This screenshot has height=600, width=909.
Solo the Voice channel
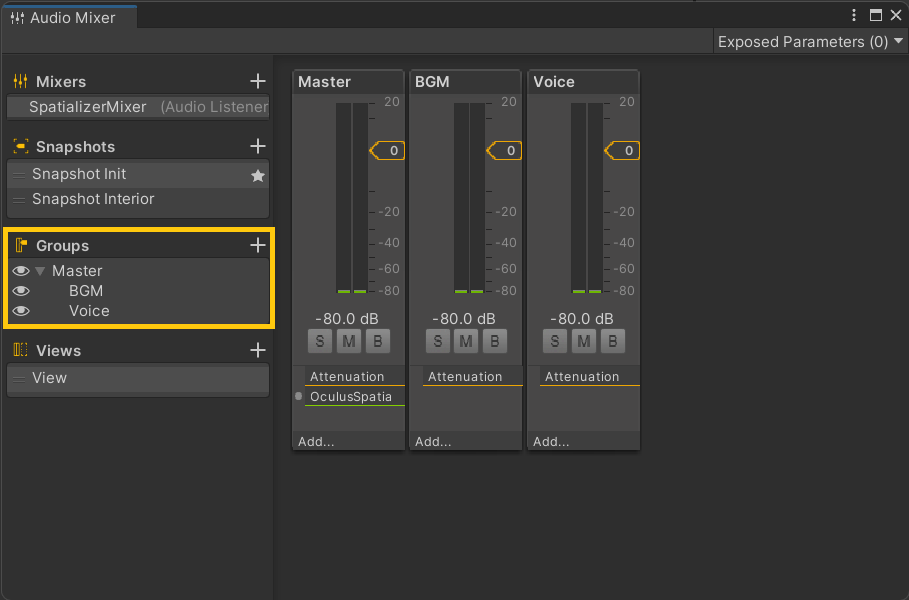pos(555,341)
